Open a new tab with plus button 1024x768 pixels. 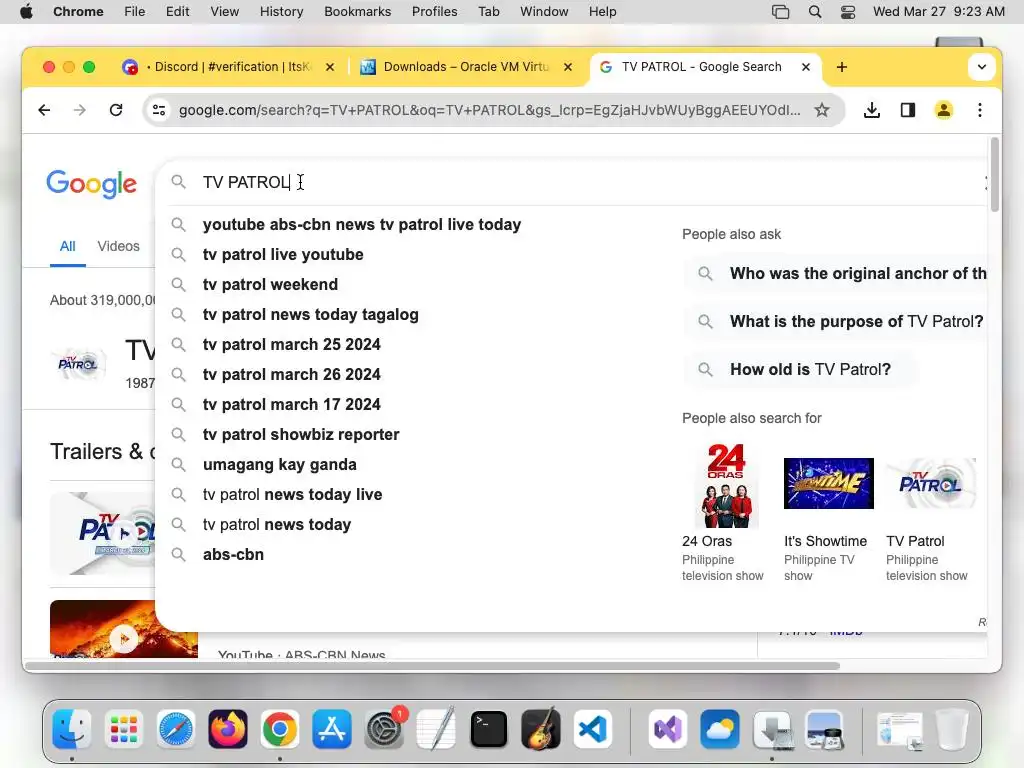tap(842, 67)
